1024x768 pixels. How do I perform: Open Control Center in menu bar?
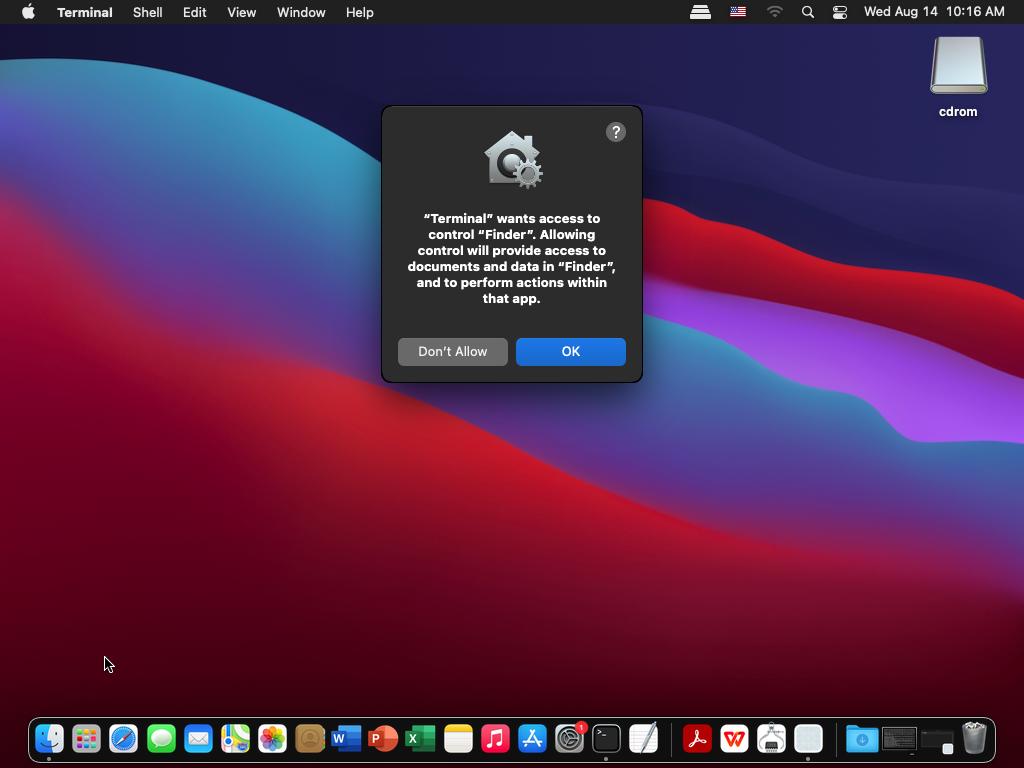840,12
